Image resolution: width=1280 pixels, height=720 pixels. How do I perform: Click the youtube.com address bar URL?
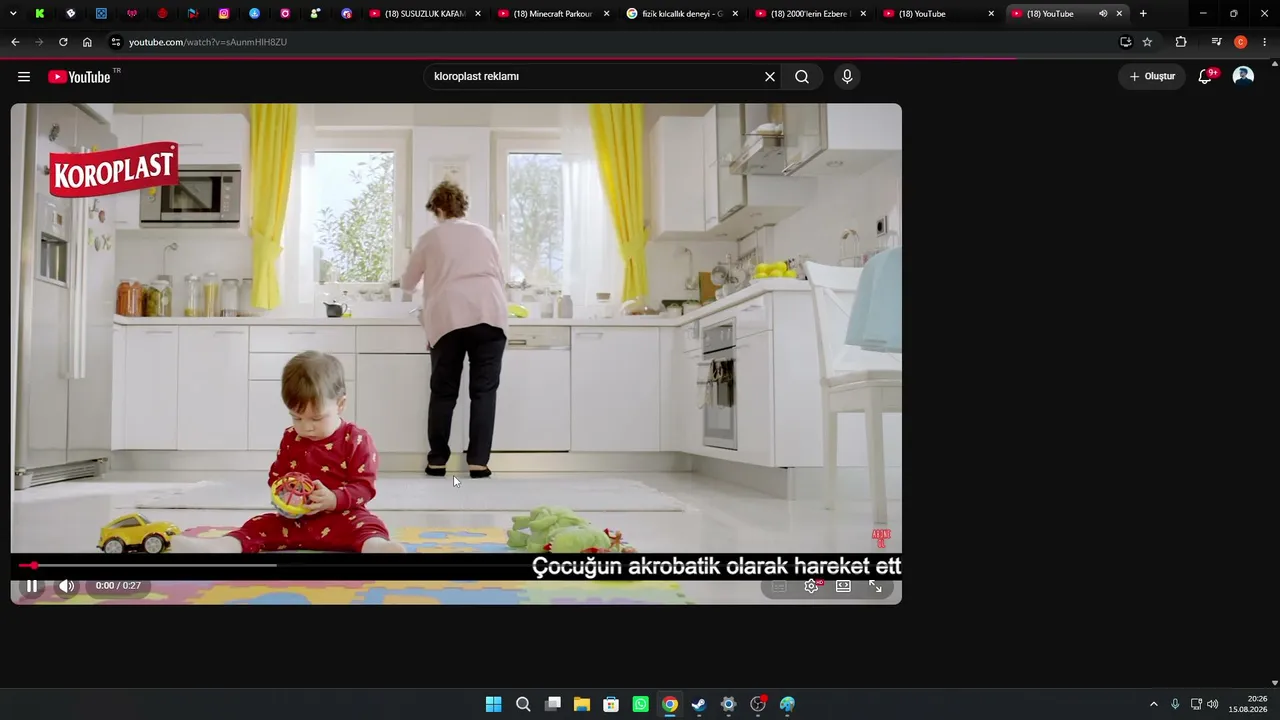click(x=208, y=42)
